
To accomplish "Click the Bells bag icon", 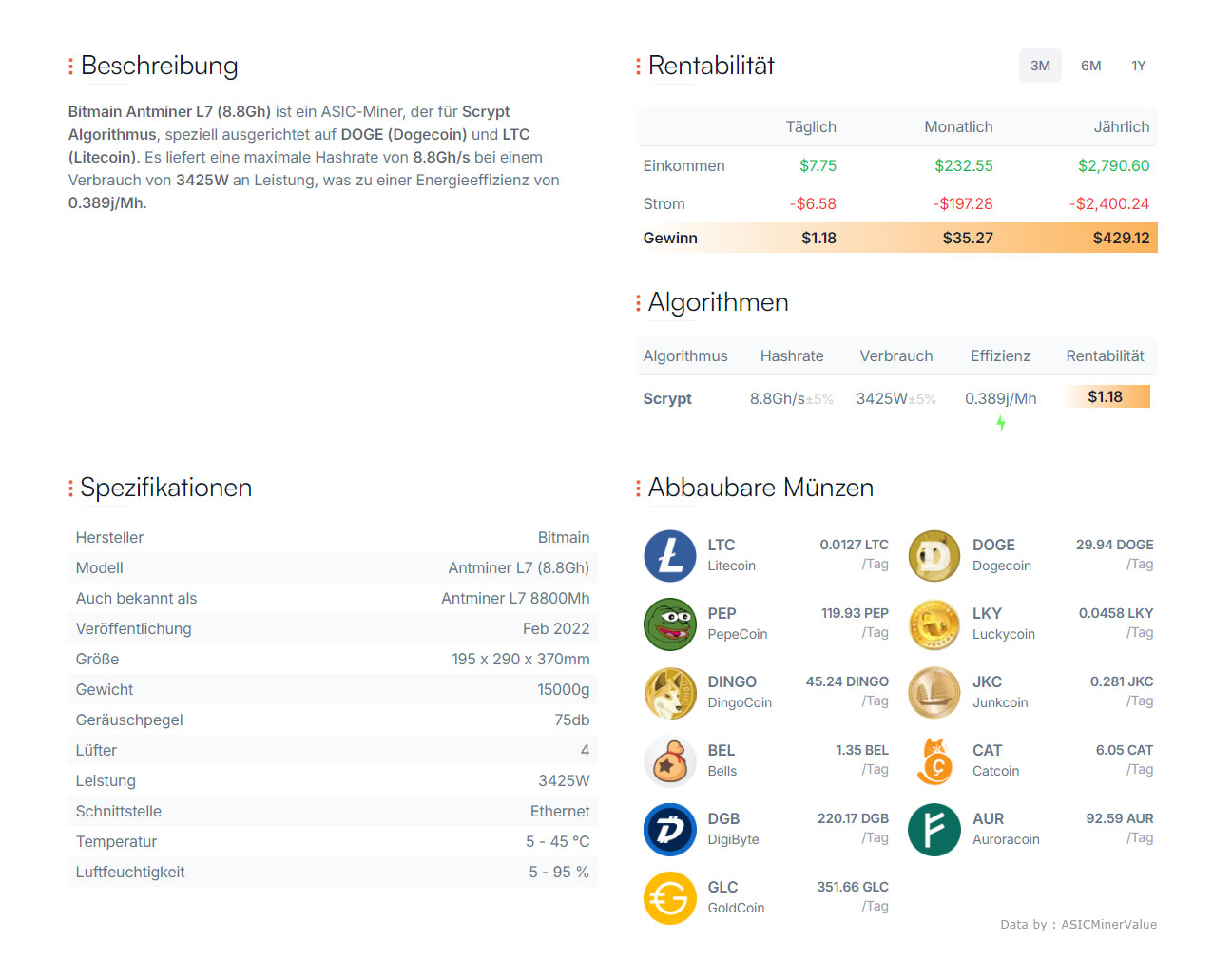I will (x=670, y=761).
